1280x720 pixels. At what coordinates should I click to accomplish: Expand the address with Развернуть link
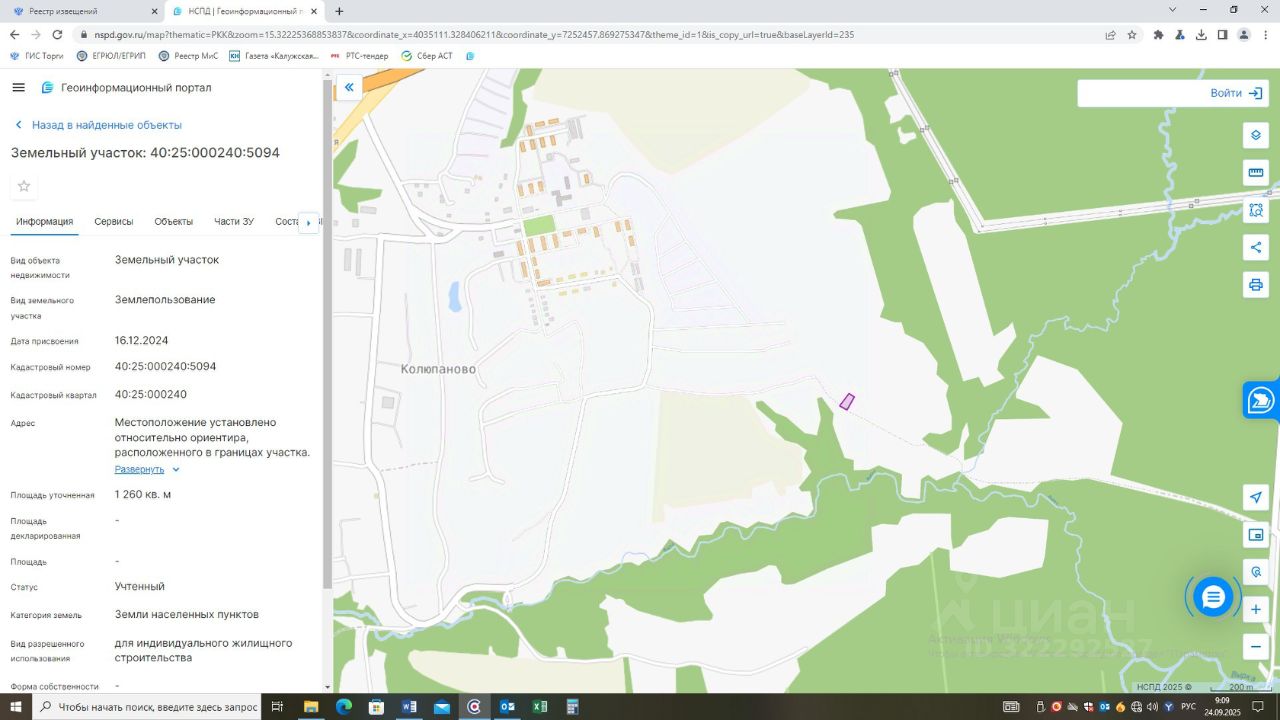click(x=147, y=469)
